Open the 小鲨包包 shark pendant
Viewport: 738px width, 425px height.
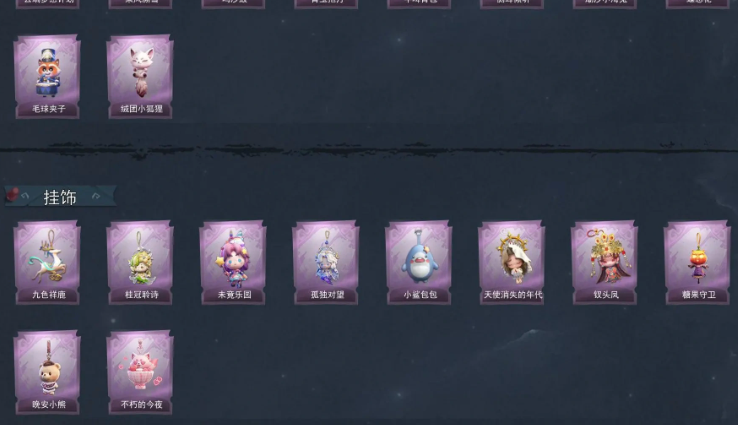[419, 262]
